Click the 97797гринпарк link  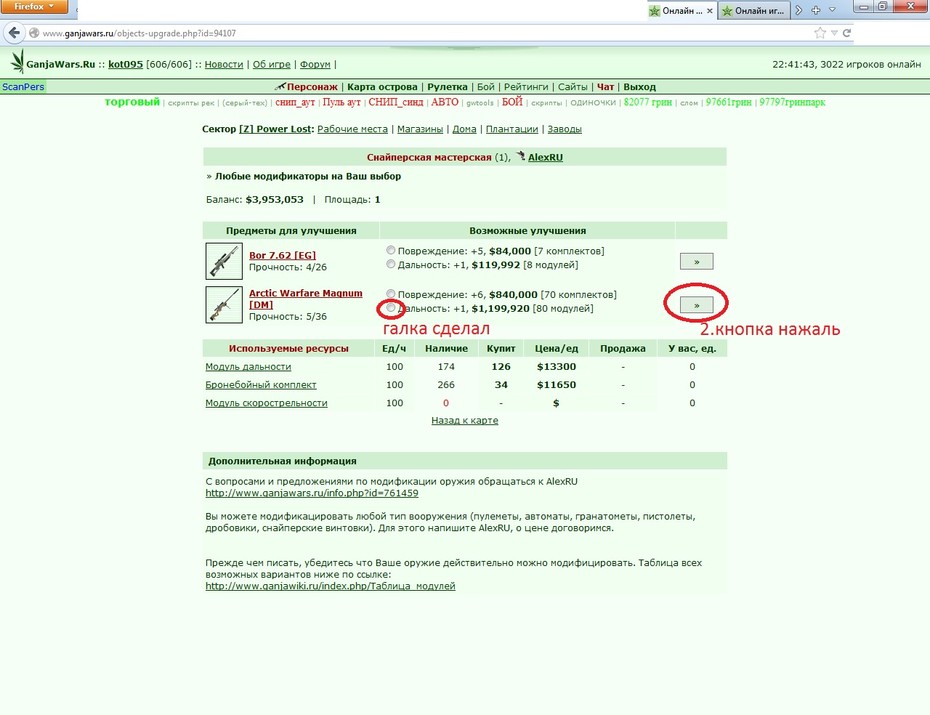pyautogui.click(x=792, y=102)
